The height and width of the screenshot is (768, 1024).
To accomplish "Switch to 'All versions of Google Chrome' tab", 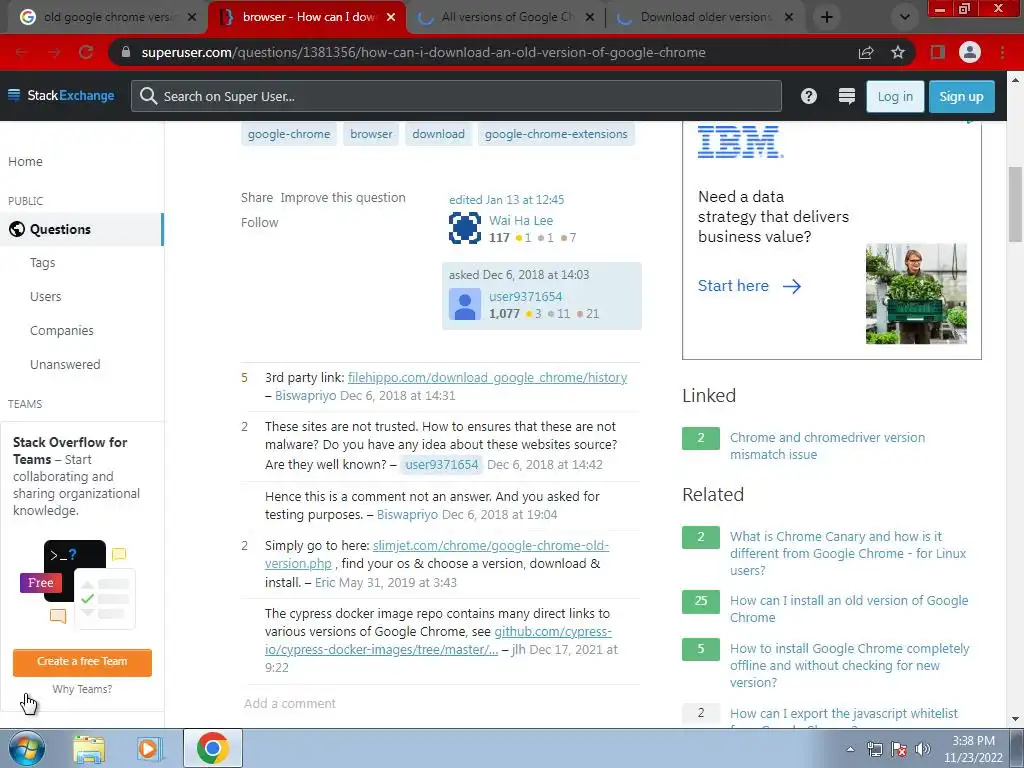I will [506, 17].
